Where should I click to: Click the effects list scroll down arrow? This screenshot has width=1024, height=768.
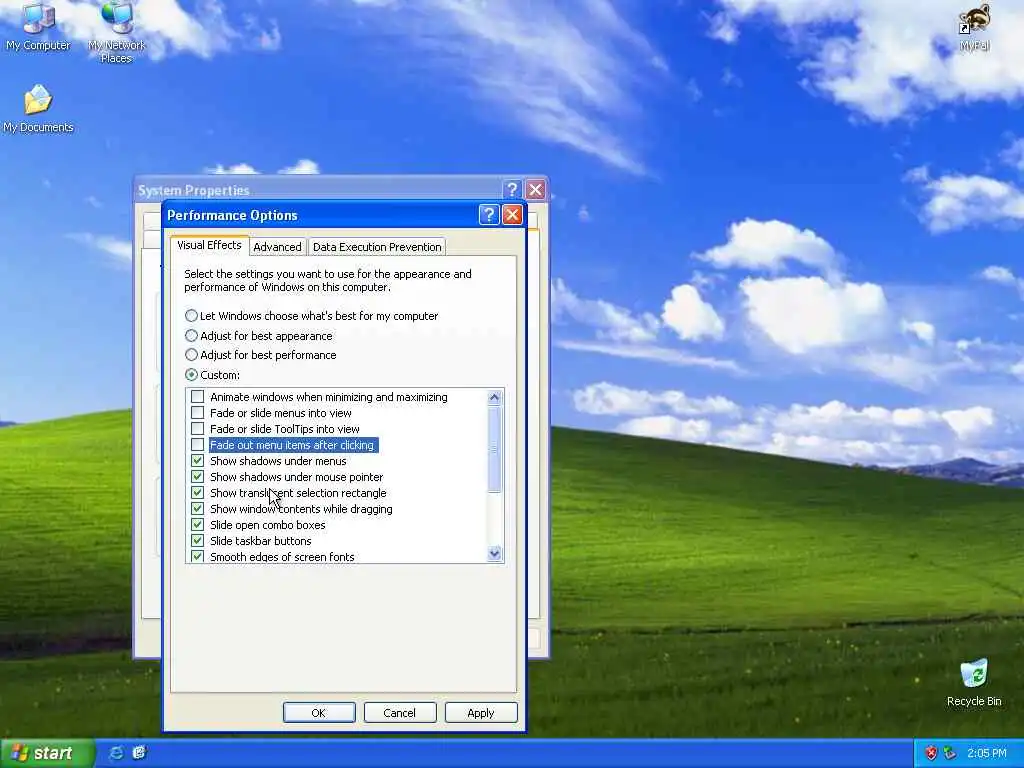pos(494,554)
